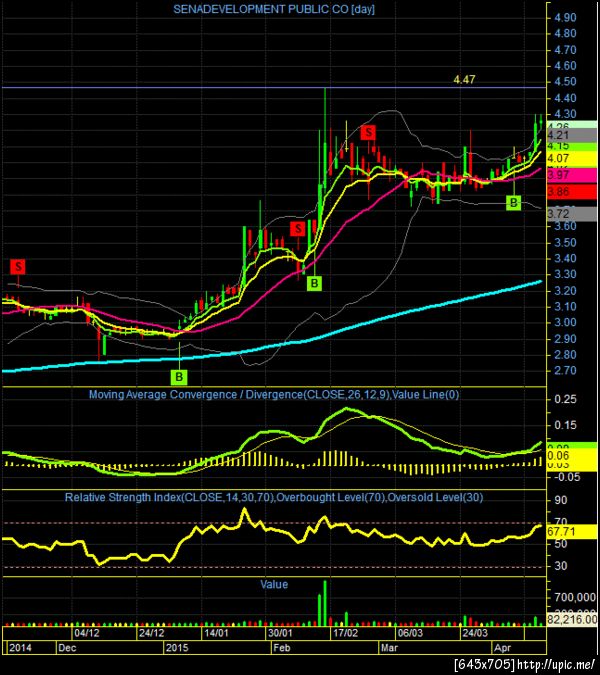Click the 67.71 RSI value tag

point(571,532)
